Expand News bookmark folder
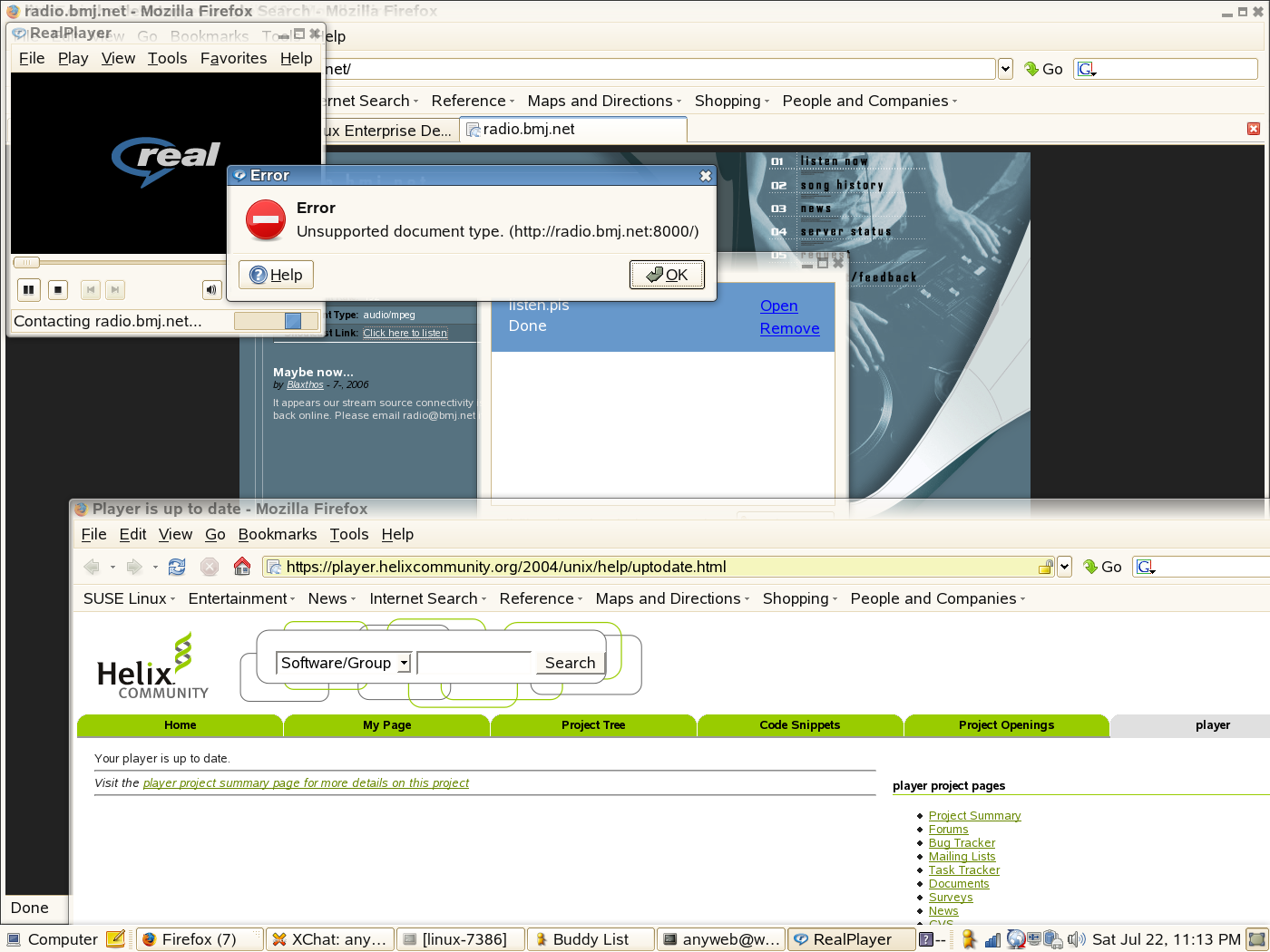 tap(331, 598)
